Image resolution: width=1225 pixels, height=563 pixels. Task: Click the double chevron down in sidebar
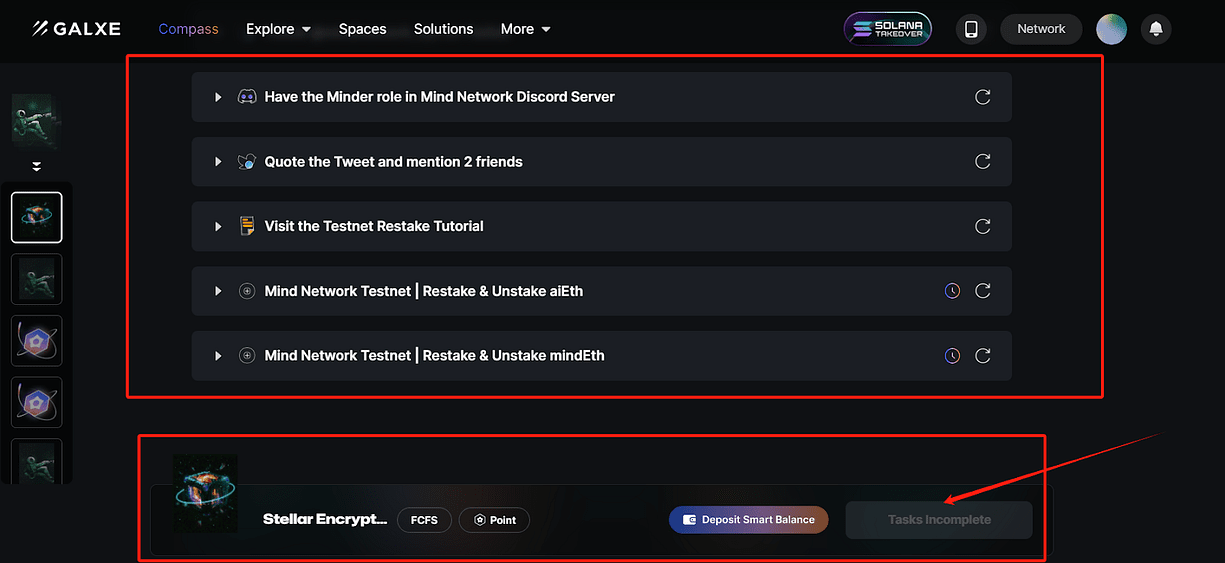coord(37,167)
